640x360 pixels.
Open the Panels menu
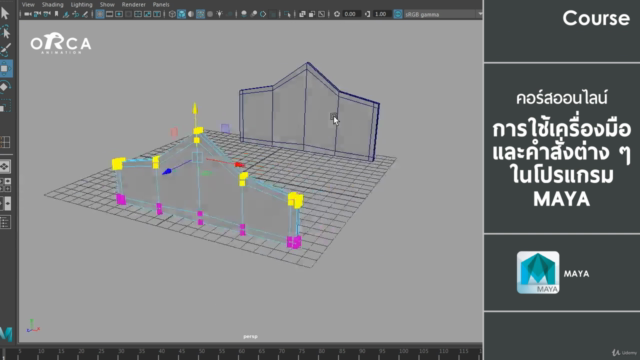[161, 4]
